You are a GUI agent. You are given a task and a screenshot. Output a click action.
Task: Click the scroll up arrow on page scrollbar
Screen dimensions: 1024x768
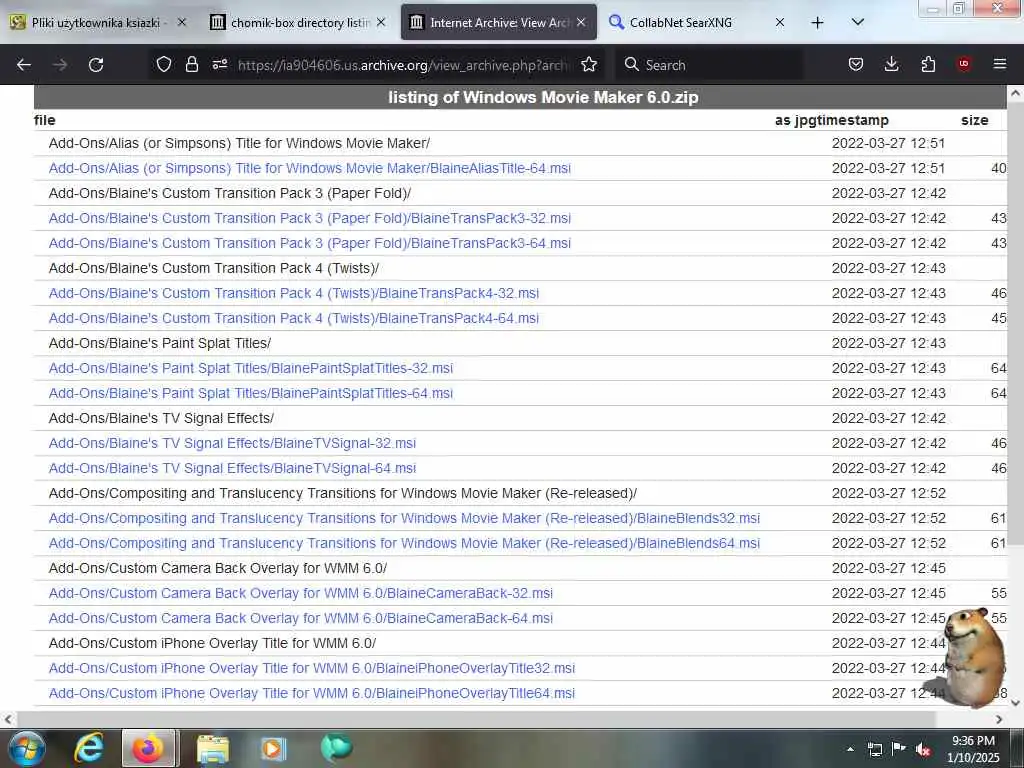(x=1015, y=93)
